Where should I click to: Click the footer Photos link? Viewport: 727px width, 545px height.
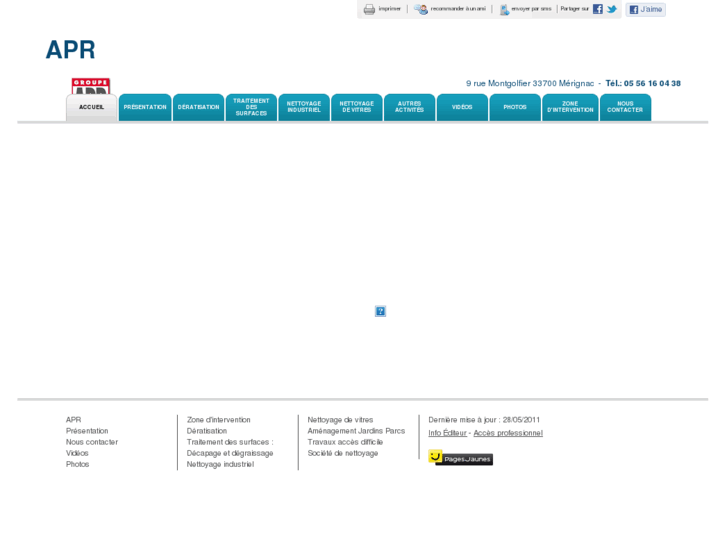coord(77,464)
